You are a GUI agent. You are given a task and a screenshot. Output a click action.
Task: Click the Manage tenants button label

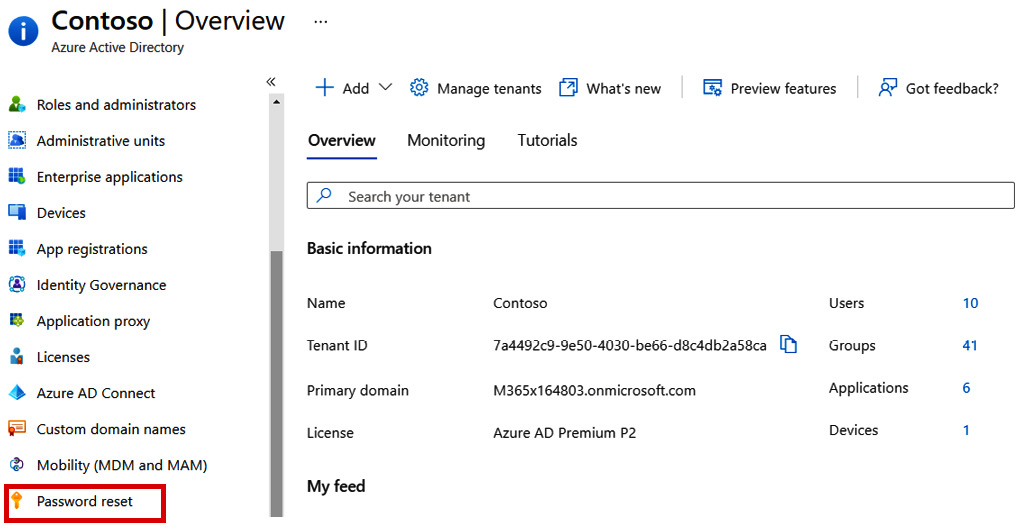pyautogui.click(x=489, y=89)
